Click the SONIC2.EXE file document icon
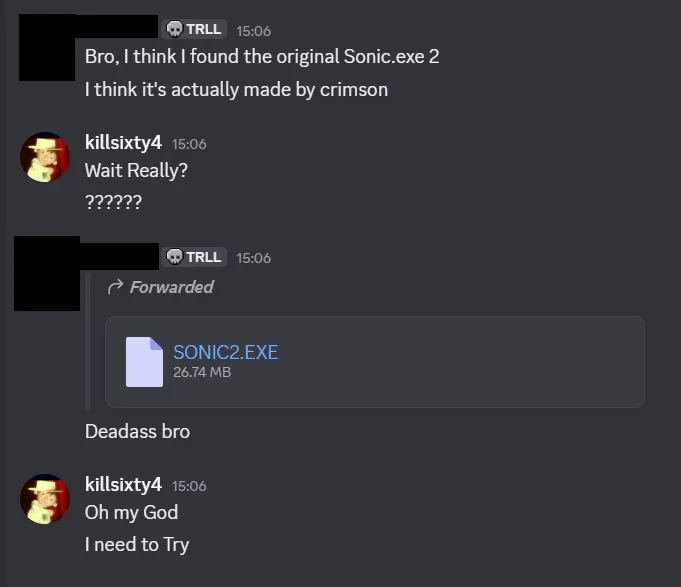Image resolution: width=681 pixels, height=587 pixels. (144, 361)
